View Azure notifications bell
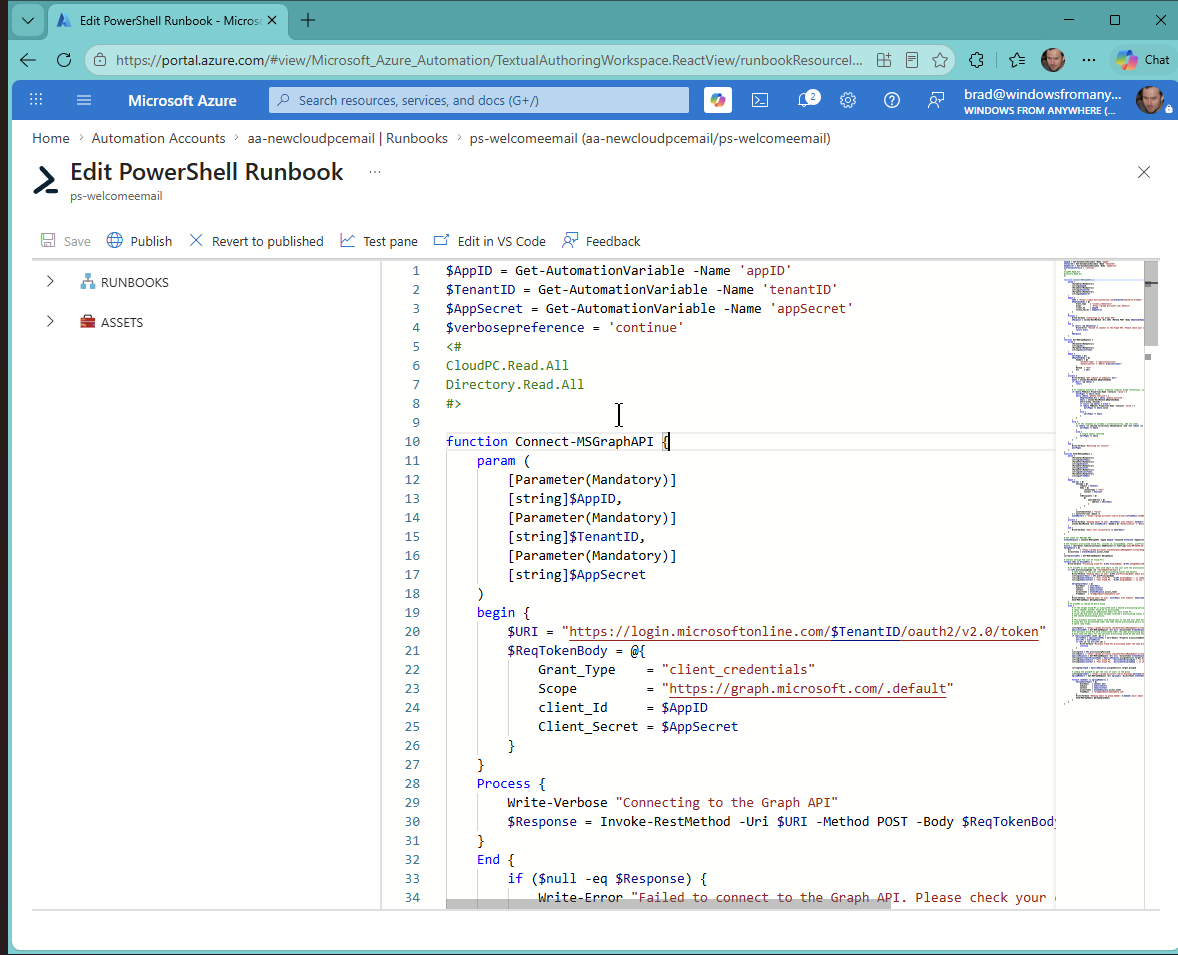1178x955 pixels. tap(806, 100)
